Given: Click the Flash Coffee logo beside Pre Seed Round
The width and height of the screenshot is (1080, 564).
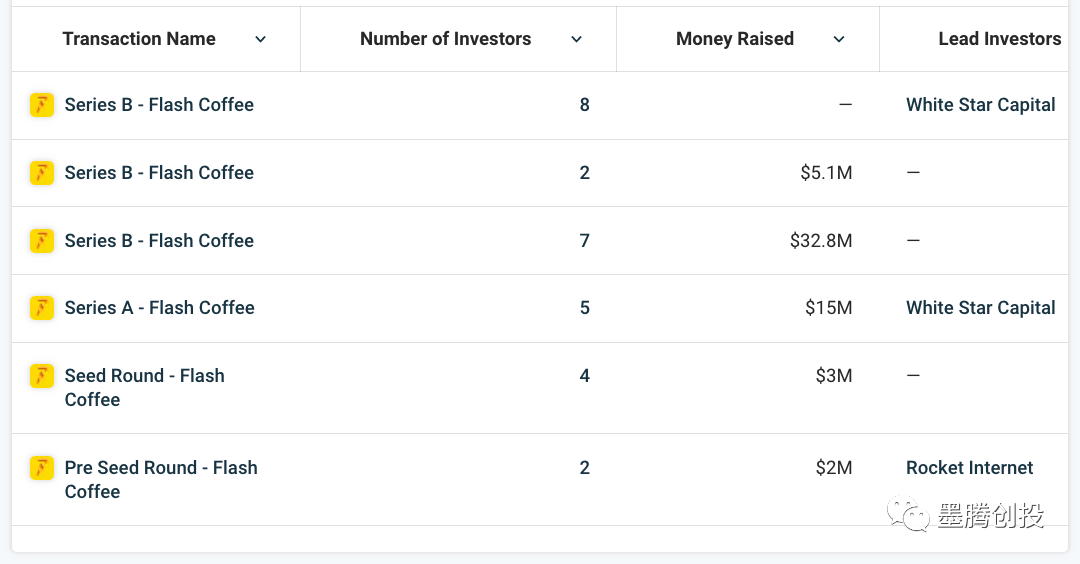Looking at the screenshot, I should pyautogui.click(x=42, y=468).
